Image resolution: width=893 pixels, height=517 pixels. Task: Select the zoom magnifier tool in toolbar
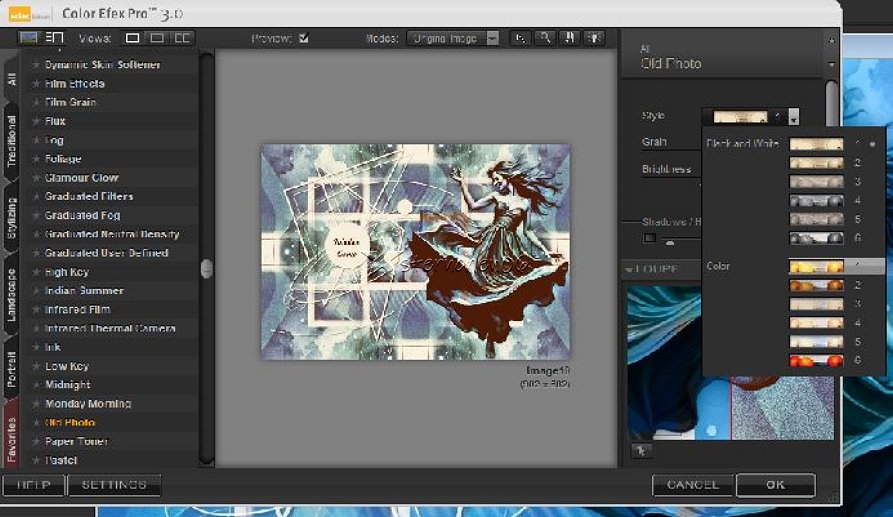(x=545, y=38)
